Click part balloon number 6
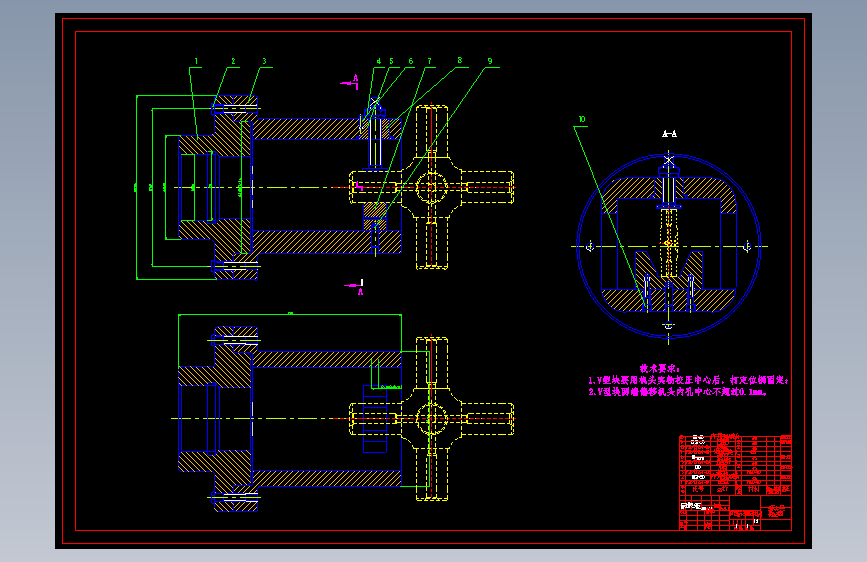 (x=411, y=61)
